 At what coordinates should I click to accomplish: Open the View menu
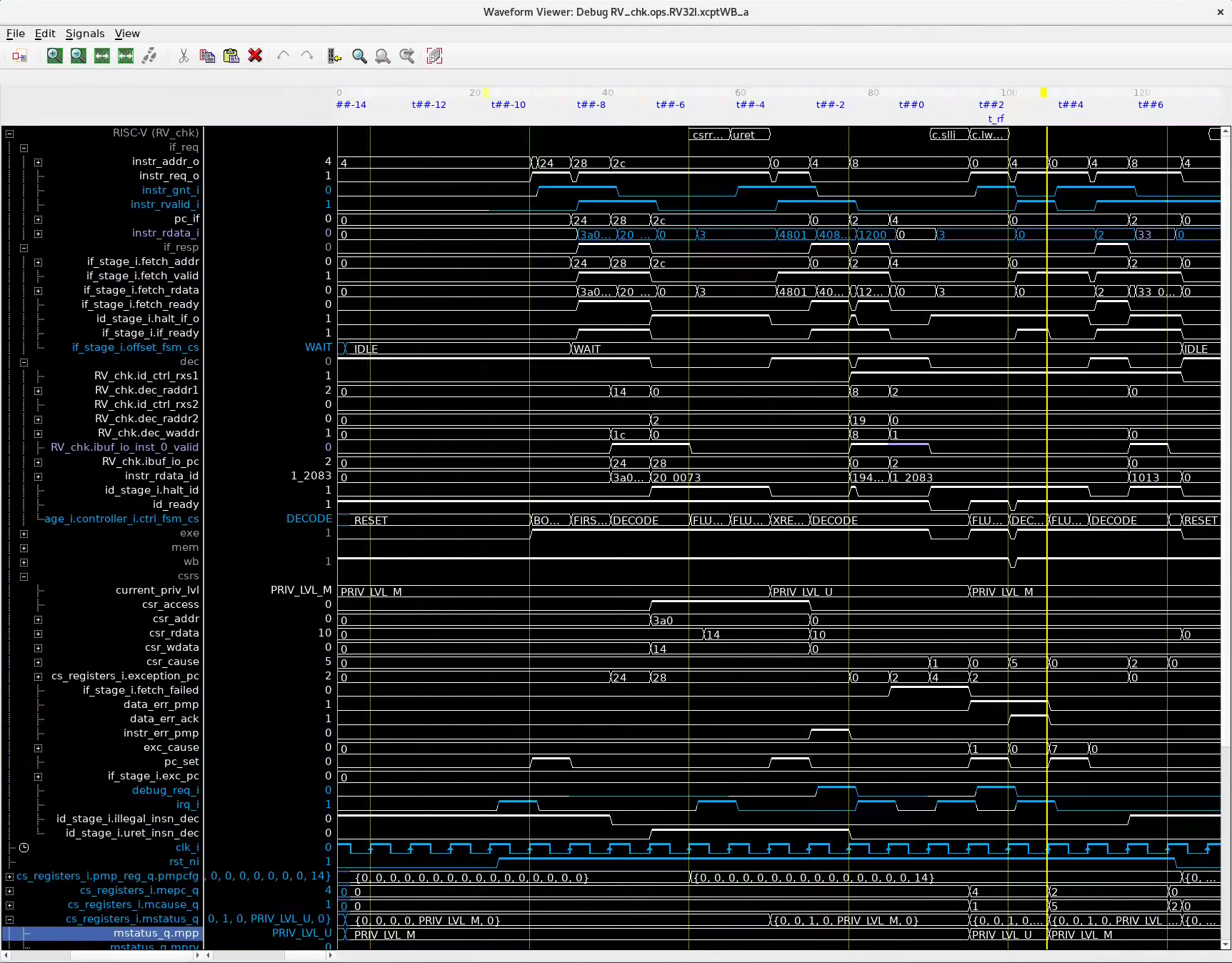pyautogui.click(x=127, y=34)
